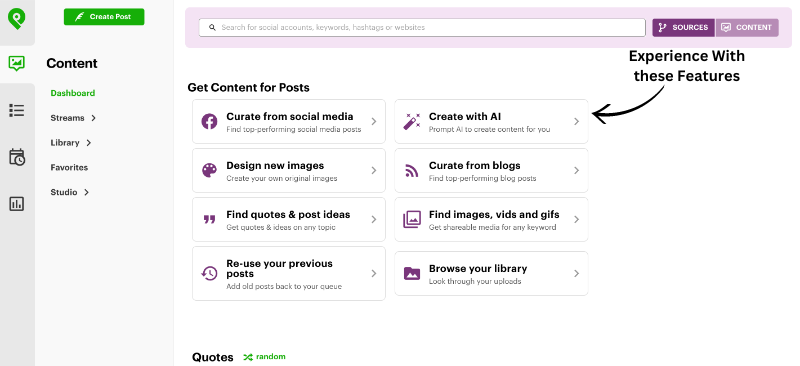Click the 'Get Content for Posts' heading
This screenshot has width=800, height=366.
point(248,87)
